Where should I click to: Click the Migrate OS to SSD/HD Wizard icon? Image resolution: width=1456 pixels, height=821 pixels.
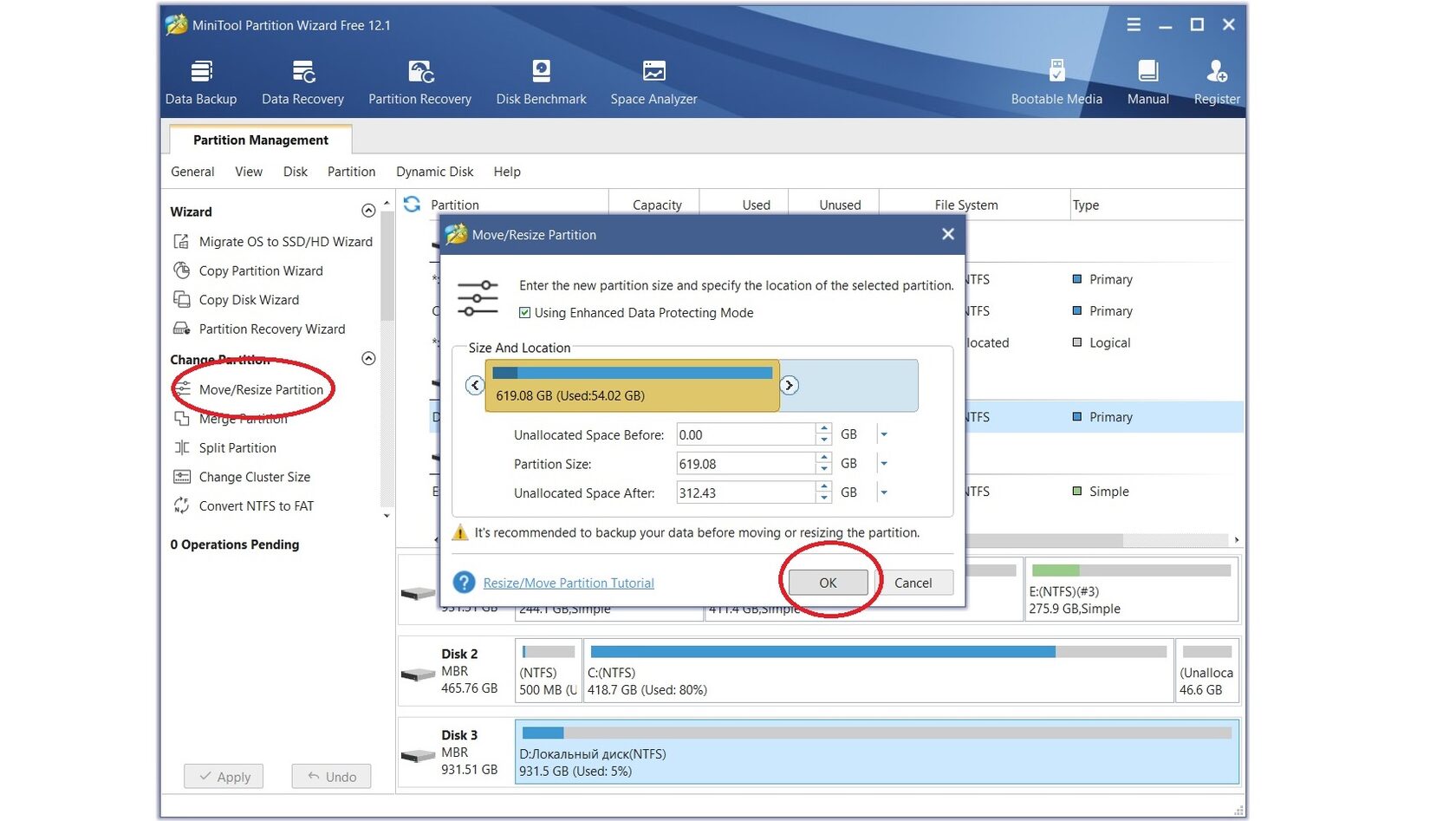tap(181, 241)
